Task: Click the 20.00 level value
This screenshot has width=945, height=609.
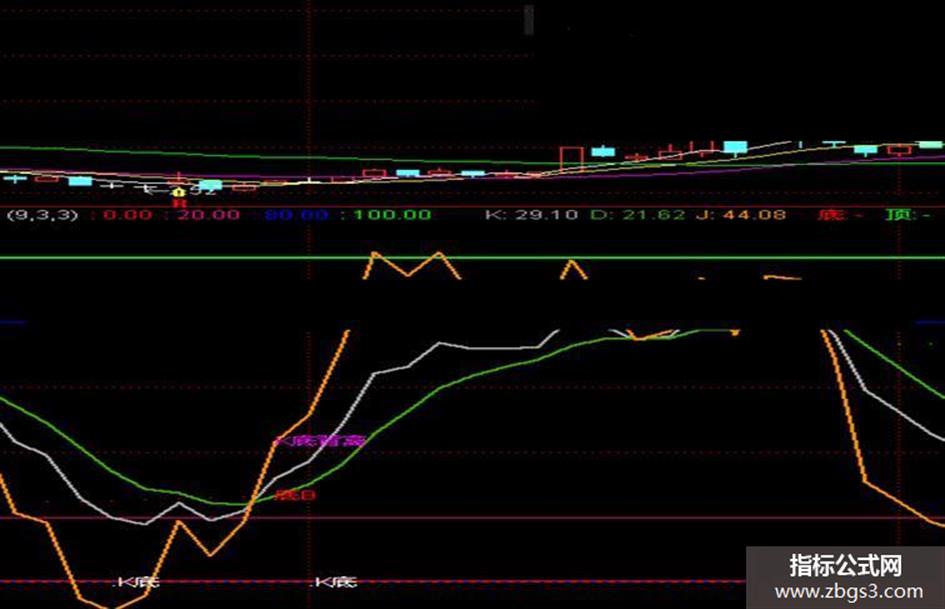Action: coord(209,215)
